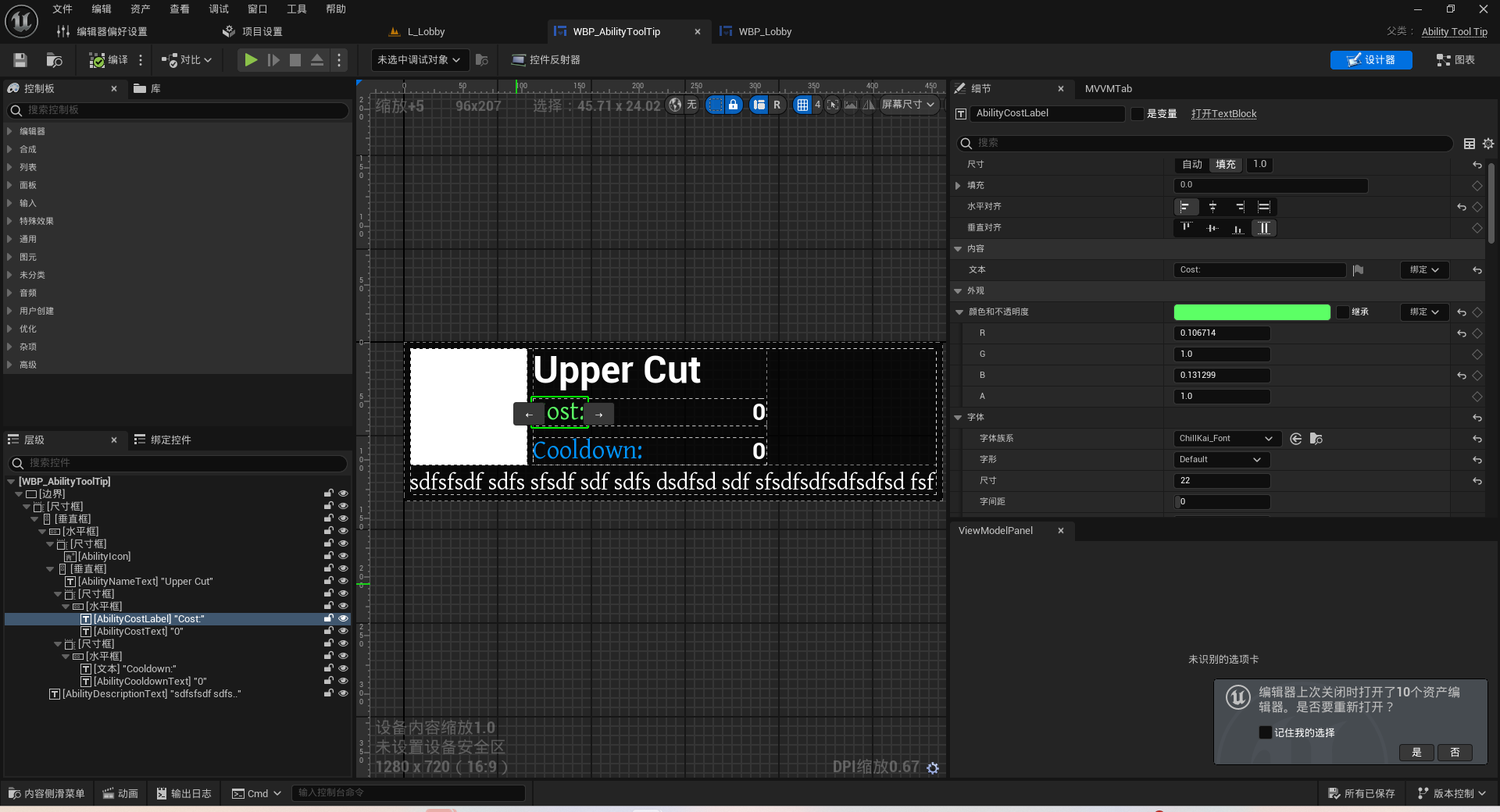Click the green color and opacity swatch
Viewport: 1500px width, 812px height.
click(1252, 312)
